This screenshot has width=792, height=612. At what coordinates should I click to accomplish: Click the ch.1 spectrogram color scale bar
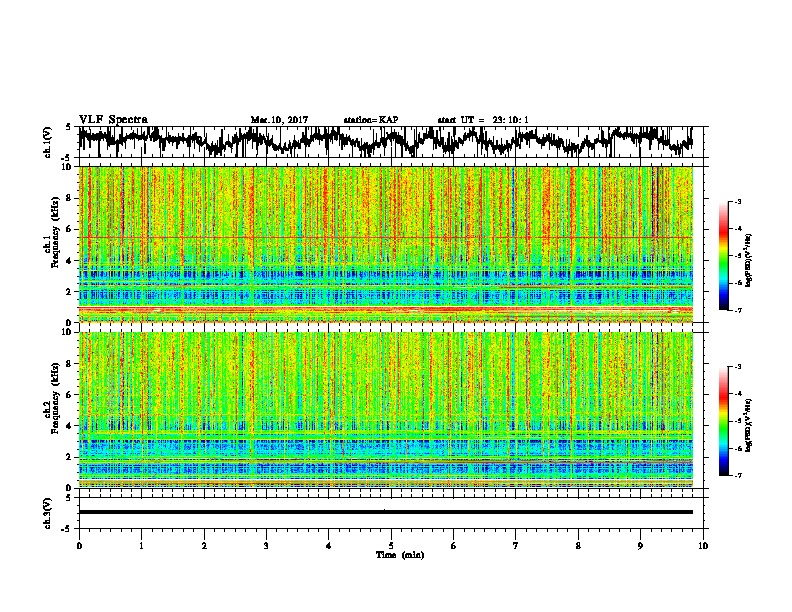pyautogui.click(x=724, y=256)
